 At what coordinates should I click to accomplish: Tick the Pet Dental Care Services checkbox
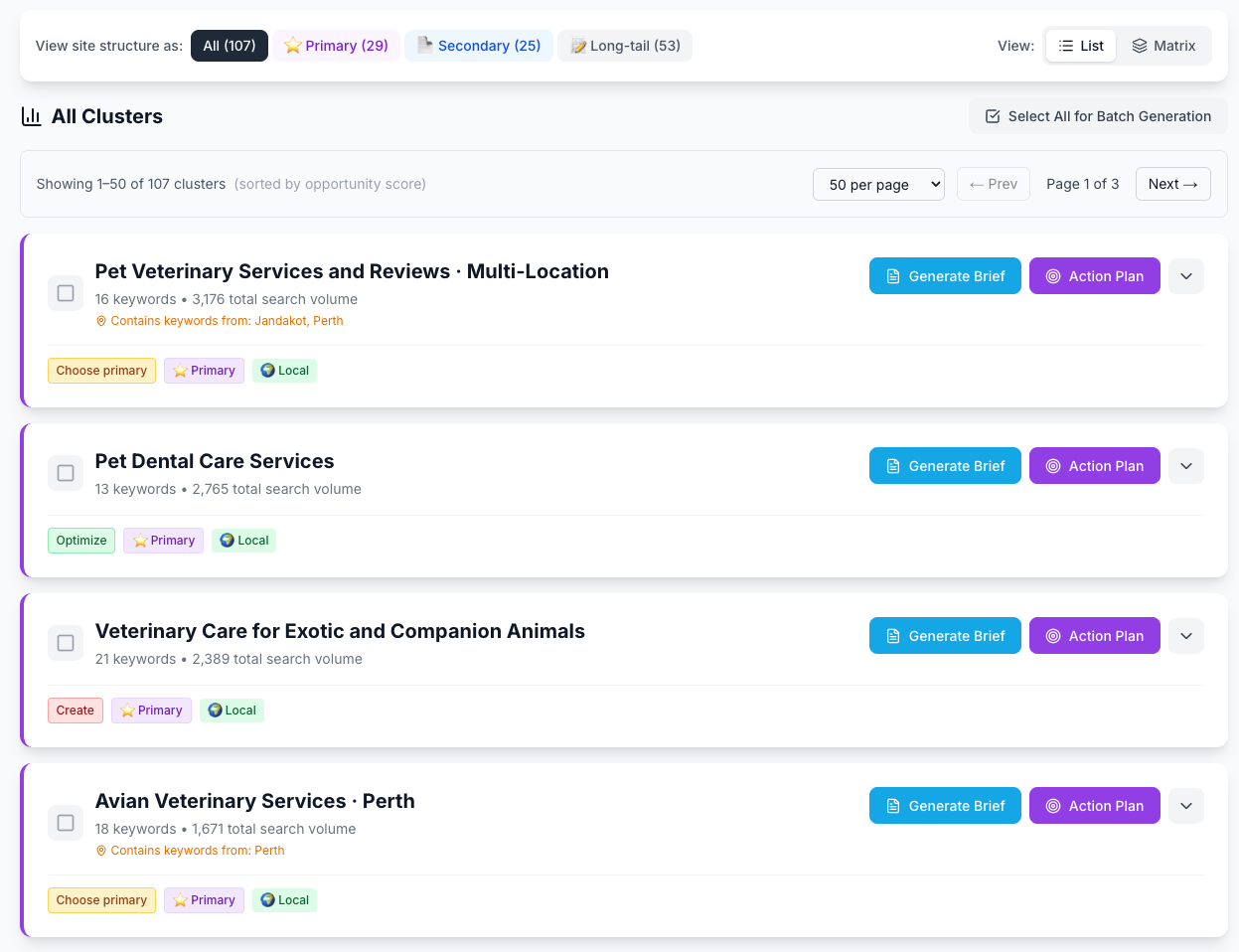pyautogui.click(x=66, y=473)
